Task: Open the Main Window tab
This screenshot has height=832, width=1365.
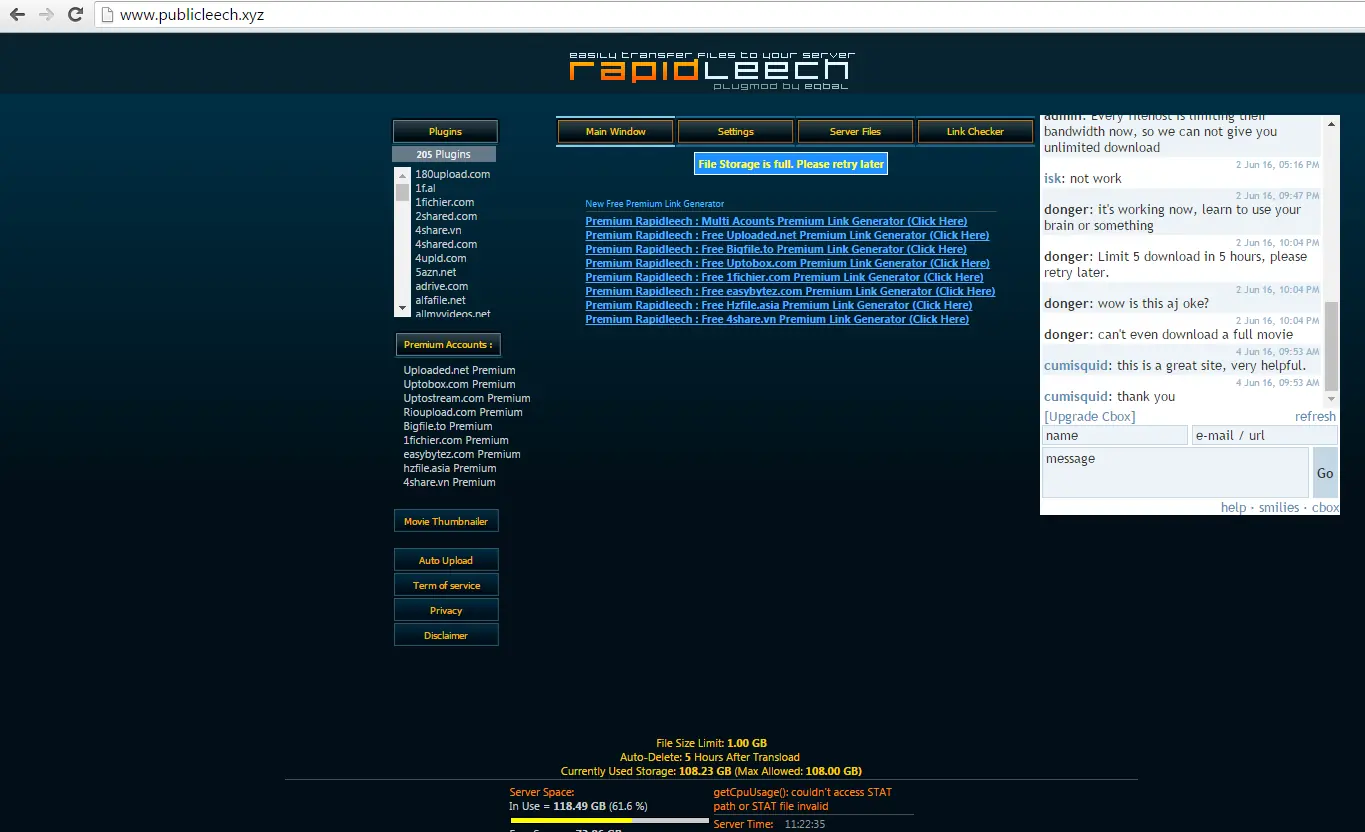Action: coord(616,132)
